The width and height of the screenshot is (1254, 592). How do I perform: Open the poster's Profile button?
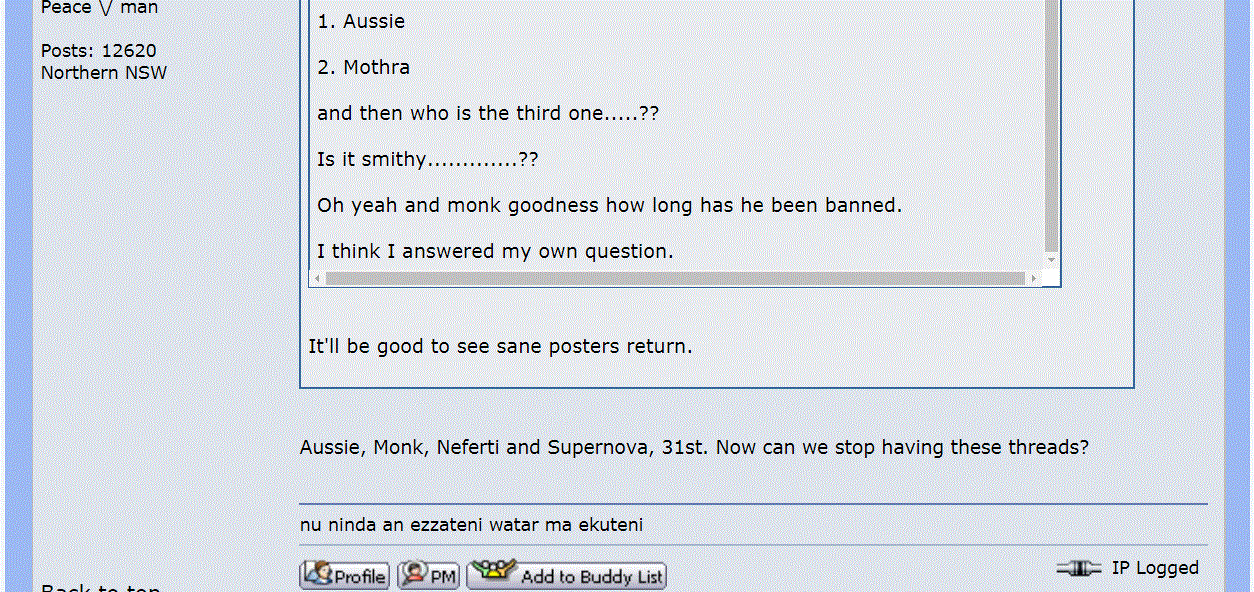344,576
